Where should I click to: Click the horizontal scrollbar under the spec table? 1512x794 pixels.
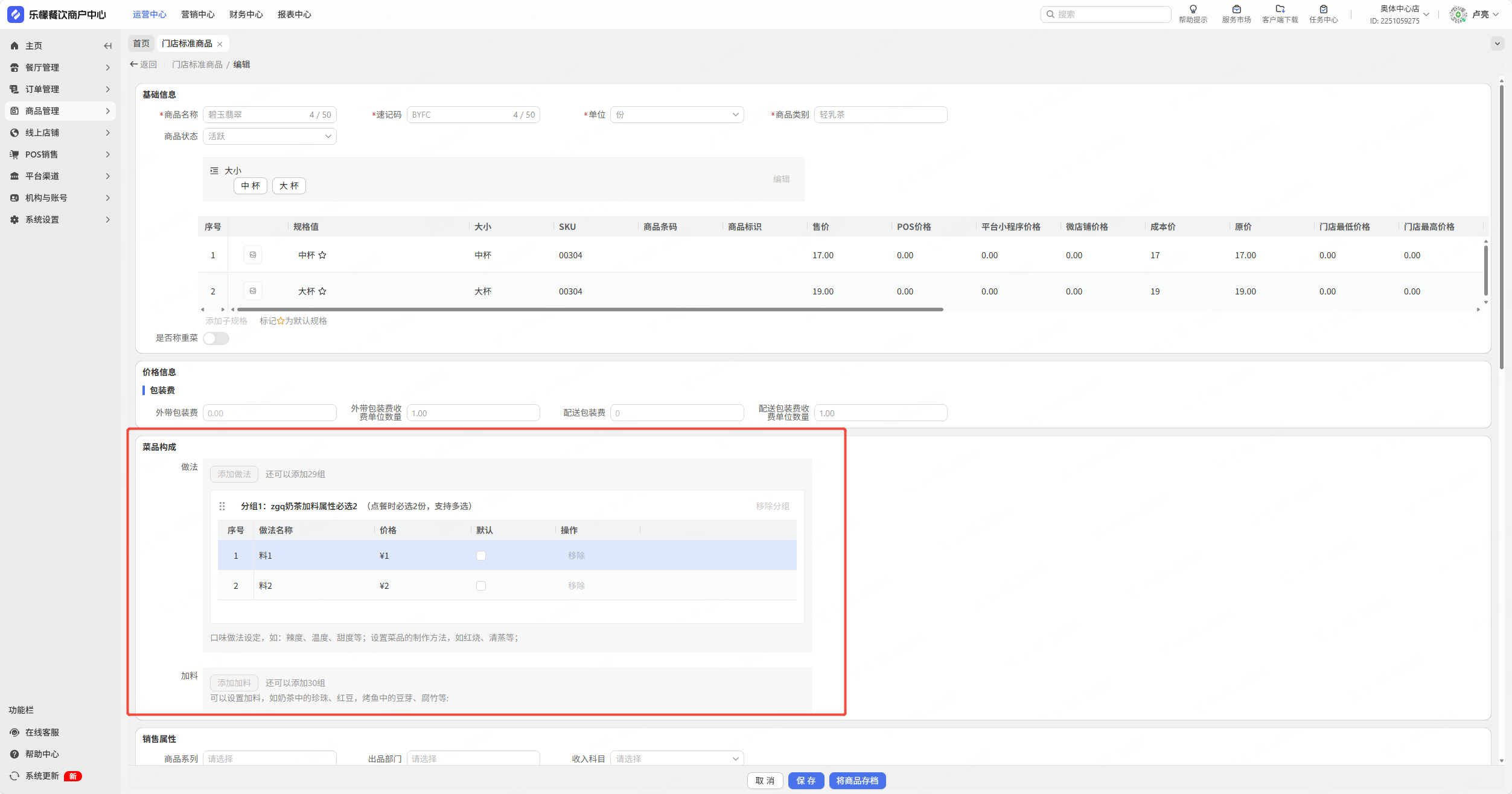[x=589, y=310]
